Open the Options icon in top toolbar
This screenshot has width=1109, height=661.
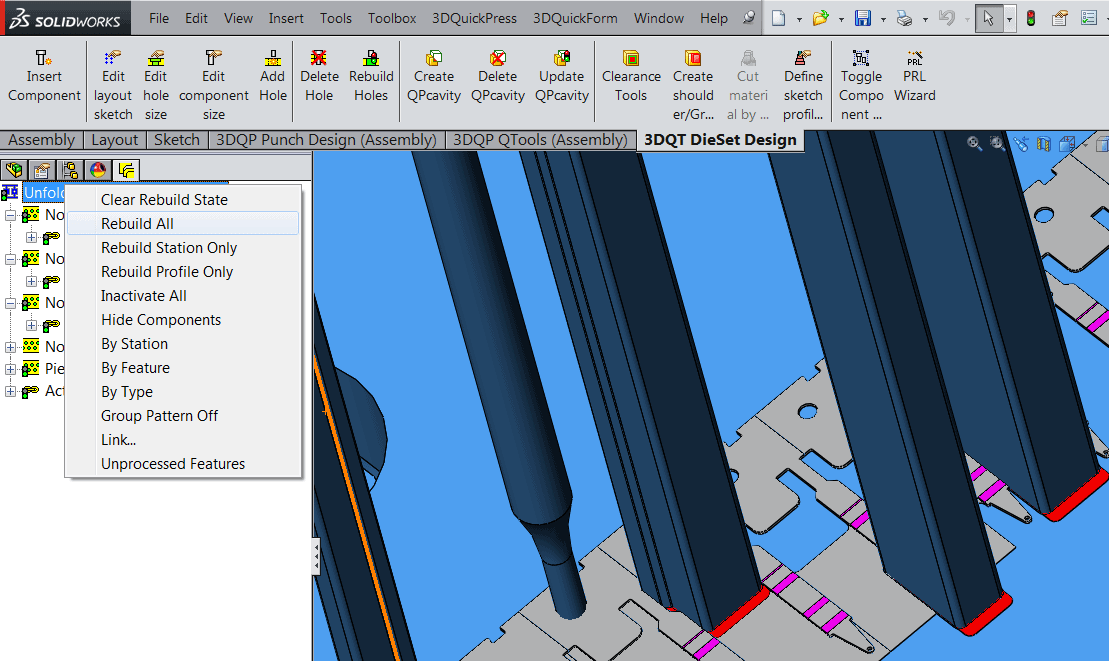point(1089,18)
